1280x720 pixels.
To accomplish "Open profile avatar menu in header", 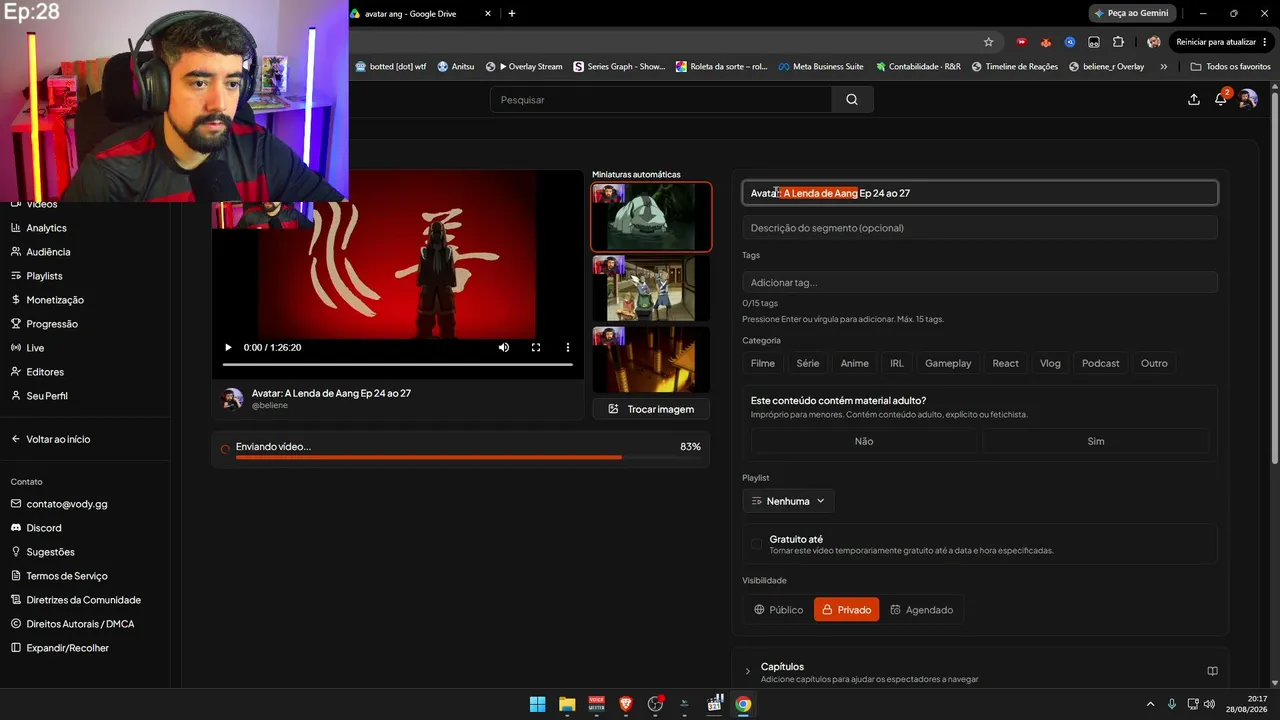I will click(1248, 99).
